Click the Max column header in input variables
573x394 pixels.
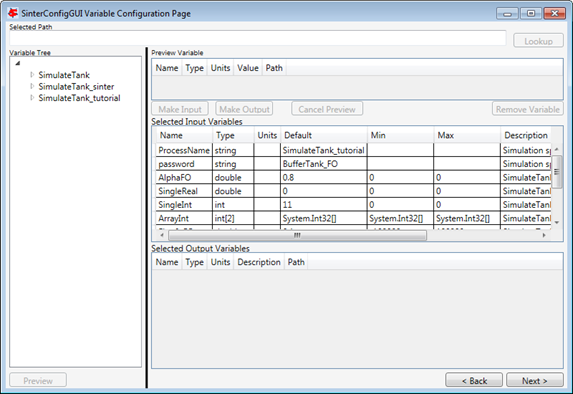click(467, 135)
